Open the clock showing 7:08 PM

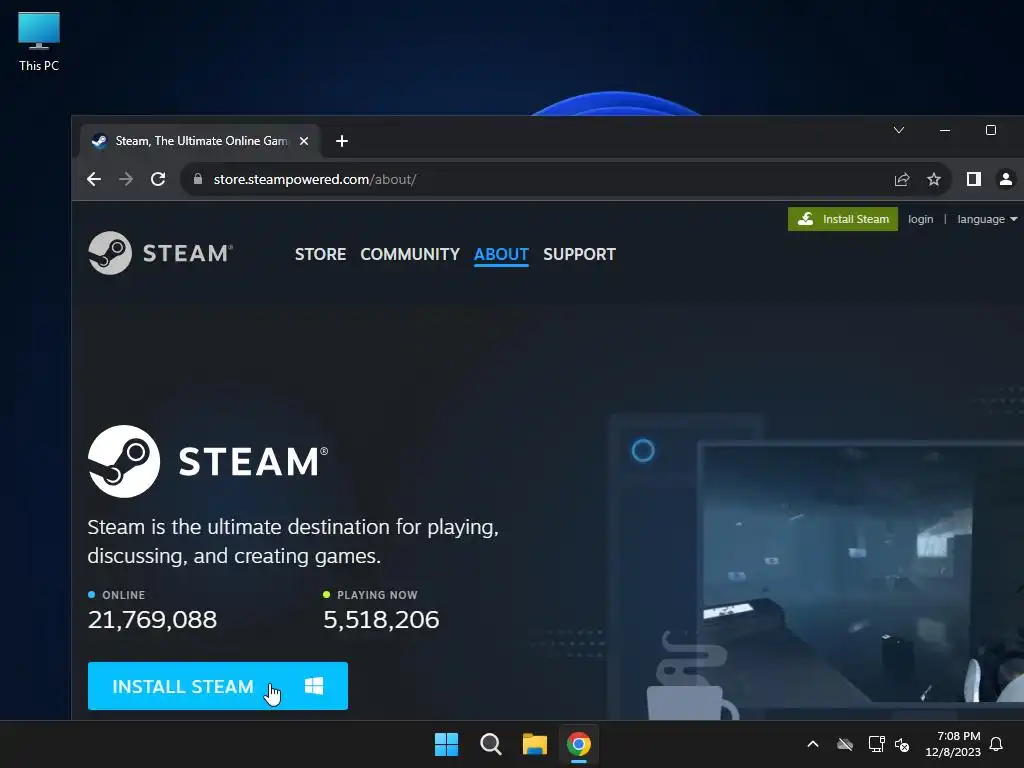point(953,744)
